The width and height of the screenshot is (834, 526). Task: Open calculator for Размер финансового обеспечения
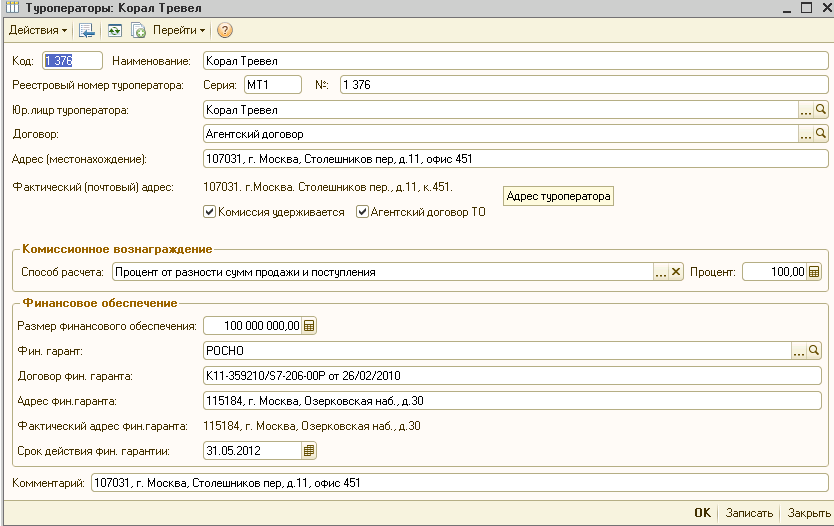click(x=309, y=326)
